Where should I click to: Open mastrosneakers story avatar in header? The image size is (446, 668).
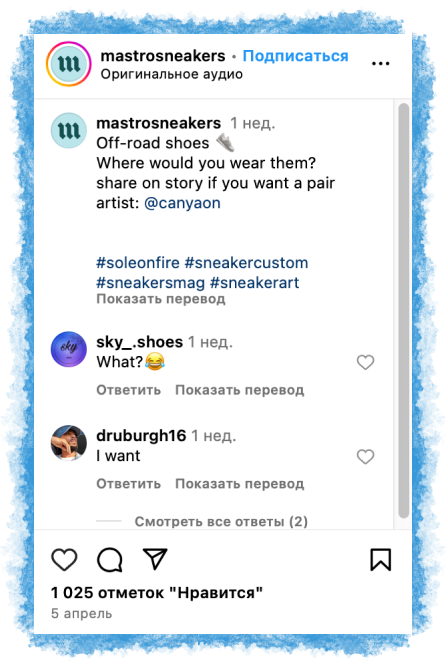click(69, 64)
